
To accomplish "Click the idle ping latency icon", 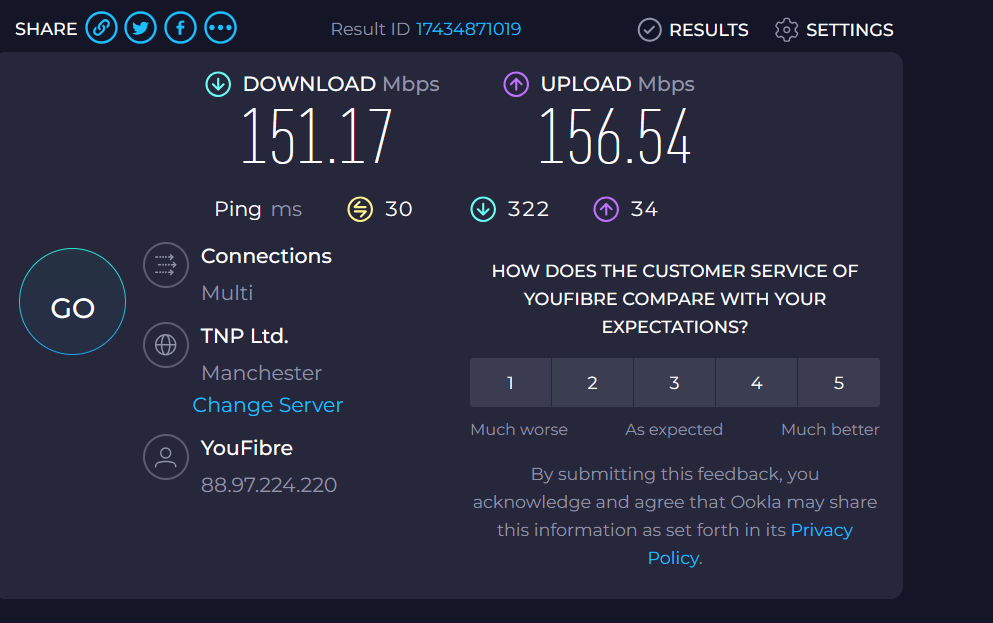I will [360, 209].
